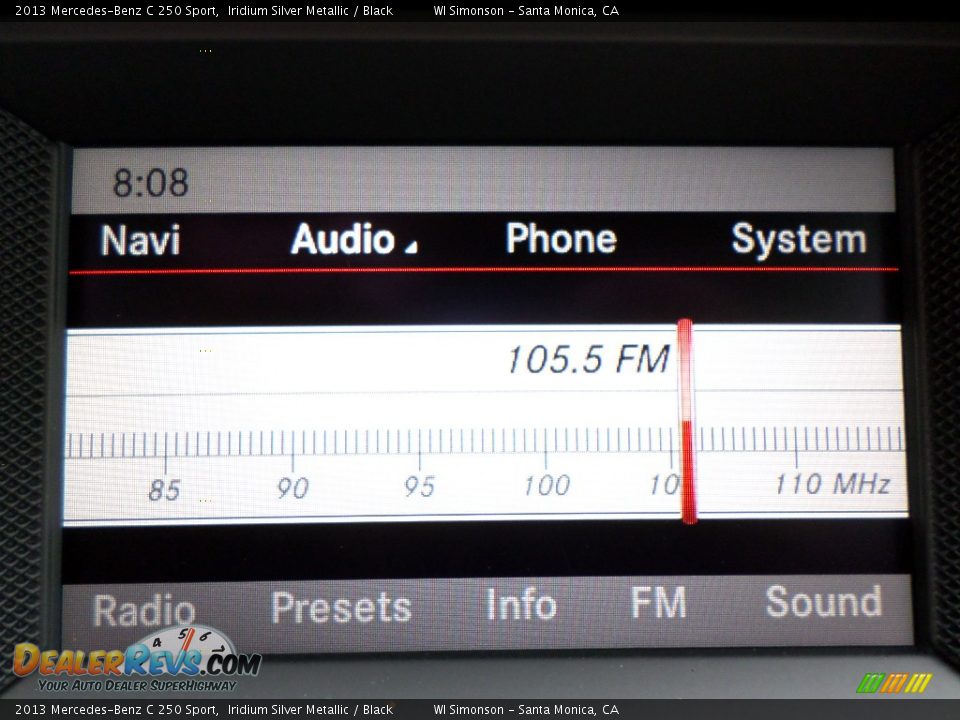Tune to the 95 mark on dial

click(x=419, y=486)
